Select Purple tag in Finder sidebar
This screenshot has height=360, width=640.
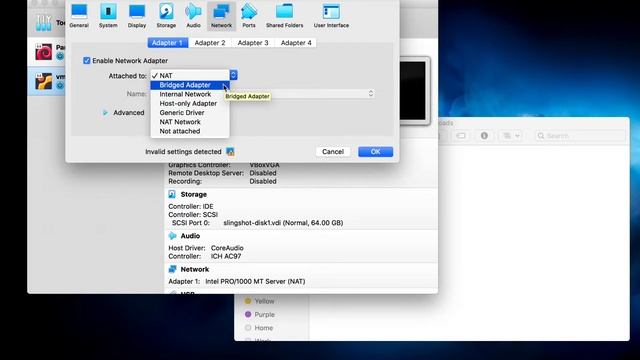pos(264,315)
